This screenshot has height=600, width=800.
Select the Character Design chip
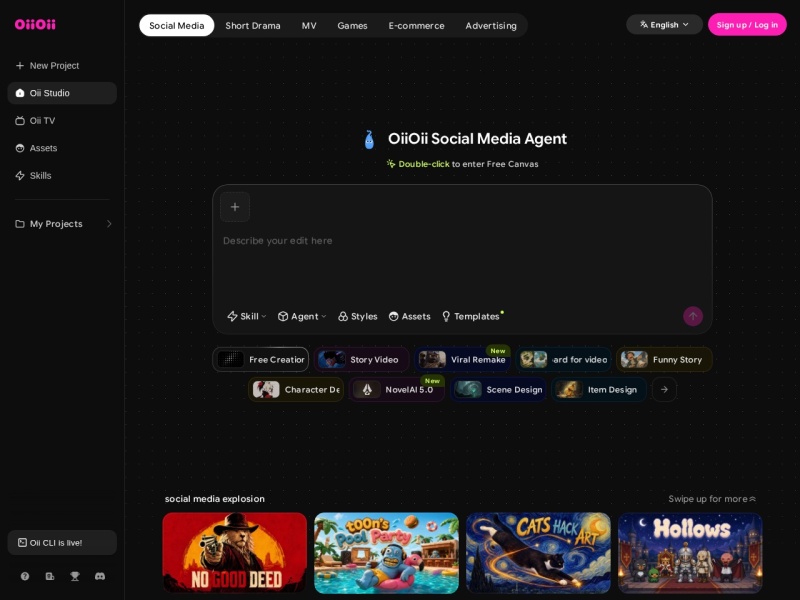[296, 390]
